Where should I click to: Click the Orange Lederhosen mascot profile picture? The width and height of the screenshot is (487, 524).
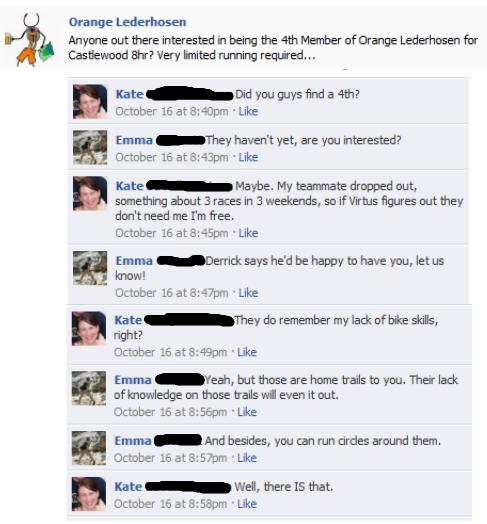[30, 39]
